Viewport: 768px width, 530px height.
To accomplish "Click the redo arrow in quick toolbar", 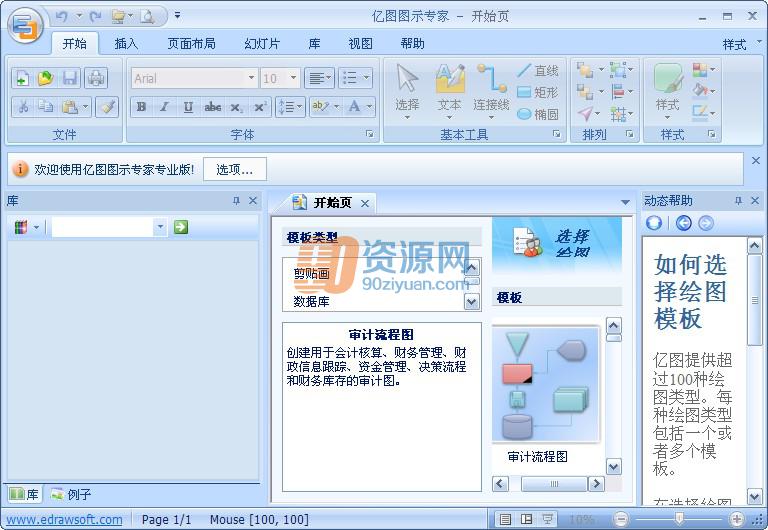I will [96, 17].
